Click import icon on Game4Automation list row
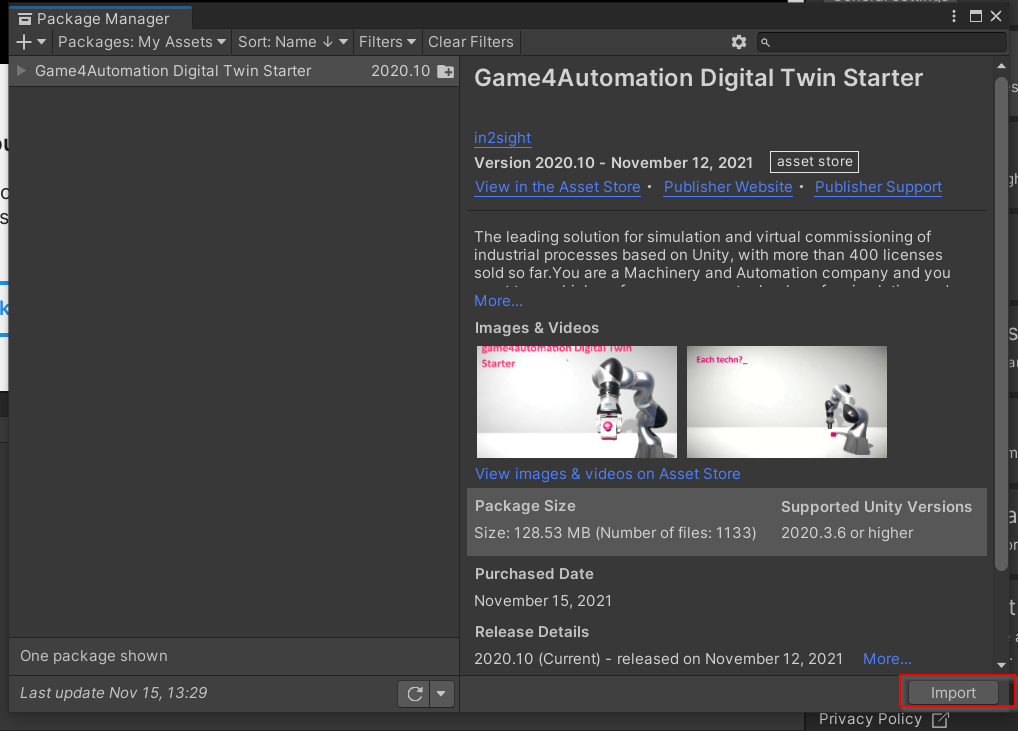Screen dimensions: 1018x731 [445, 71]
